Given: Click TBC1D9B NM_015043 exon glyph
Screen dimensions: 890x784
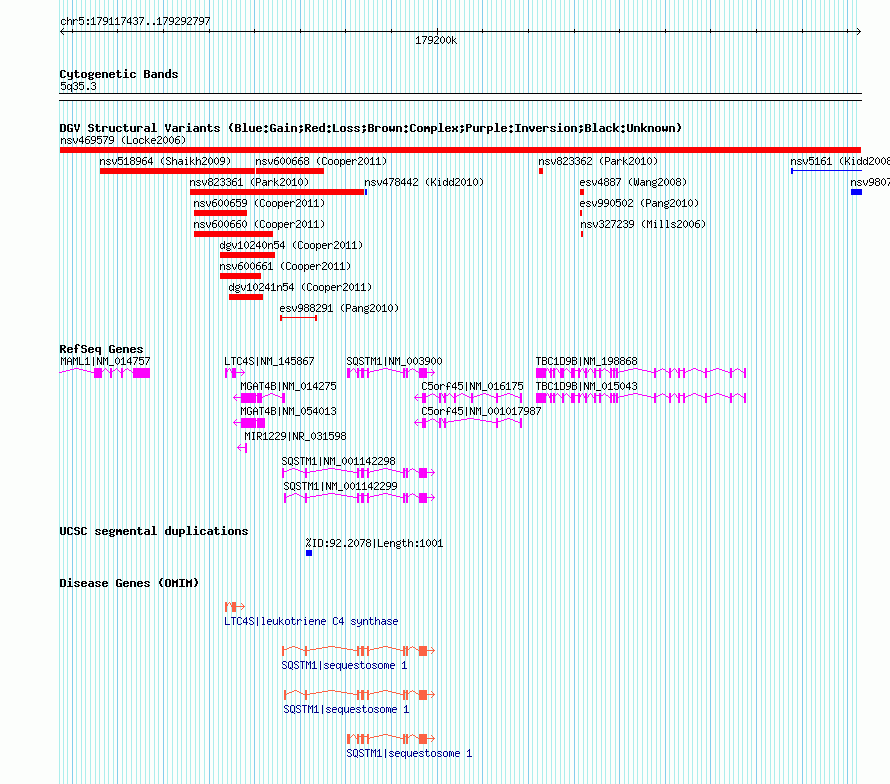Looking at the screenshot, I should [x=641, y=398].
